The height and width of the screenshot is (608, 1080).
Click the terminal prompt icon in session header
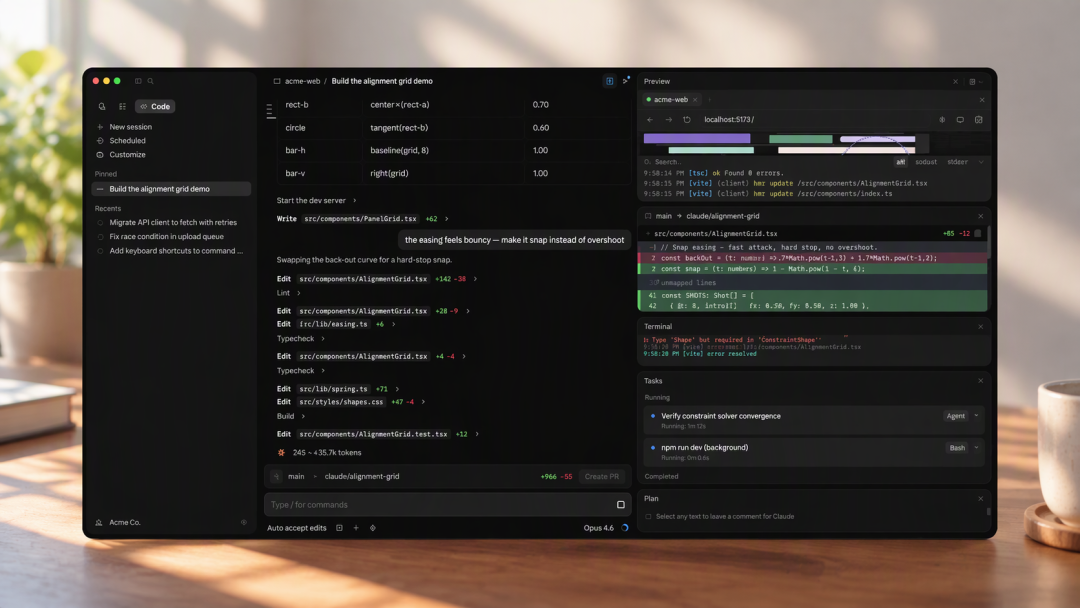point(625,81)
